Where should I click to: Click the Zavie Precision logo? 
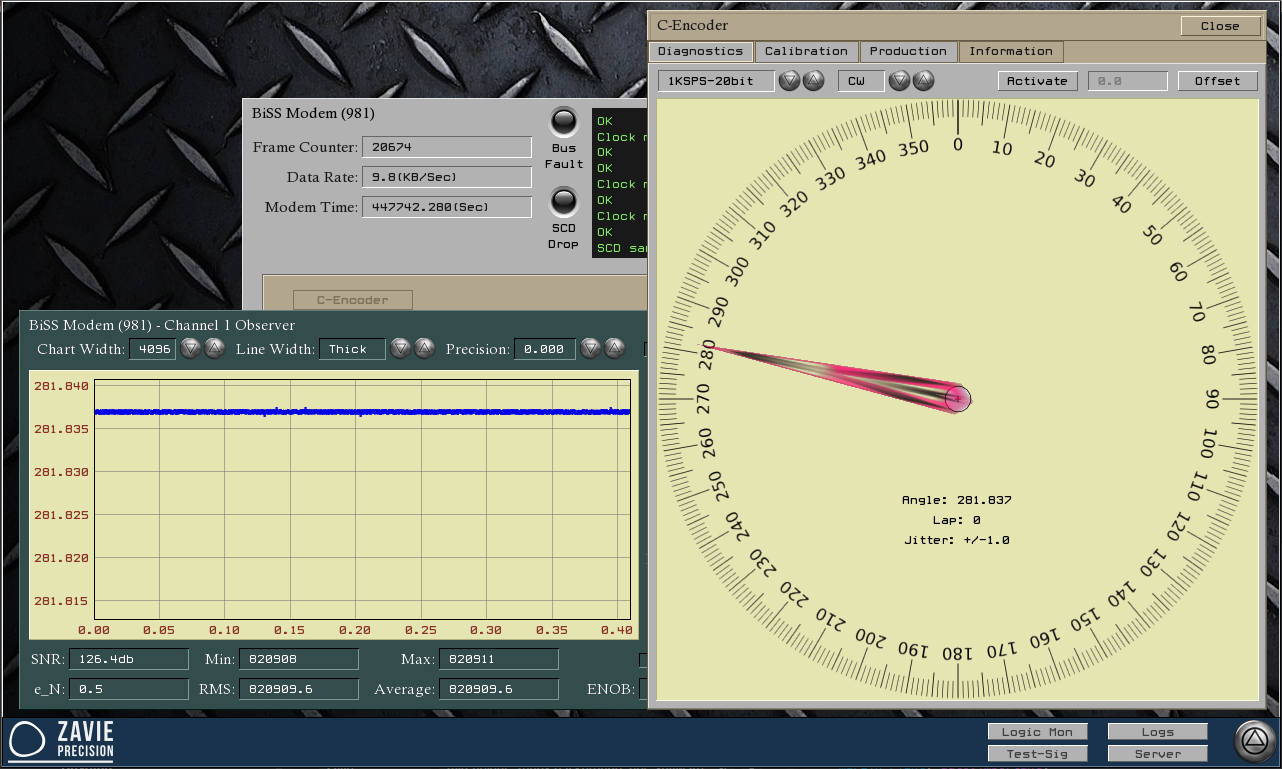point(62,741)
